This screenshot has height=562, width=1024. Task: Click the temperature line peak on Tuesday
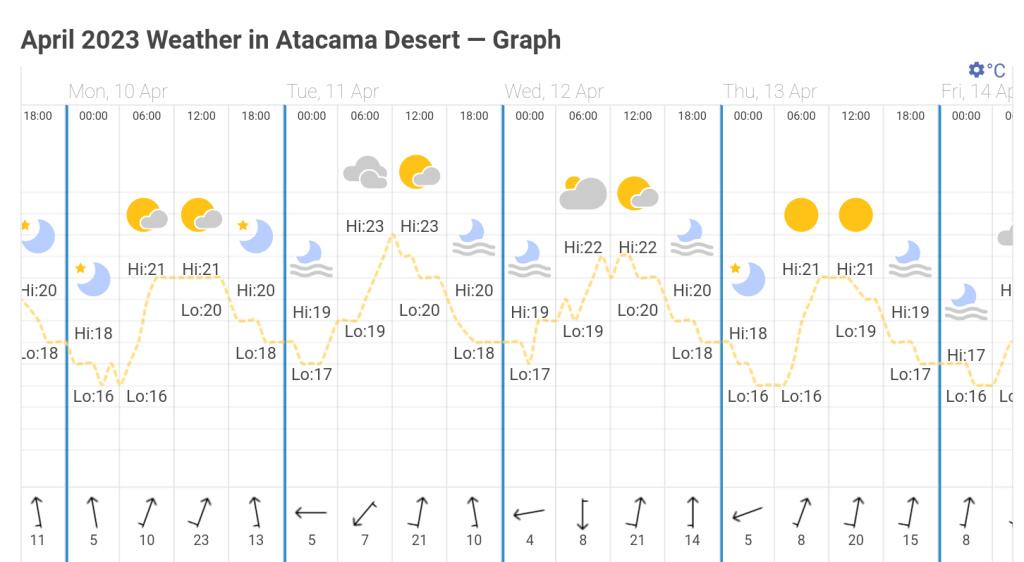point(393,236)
